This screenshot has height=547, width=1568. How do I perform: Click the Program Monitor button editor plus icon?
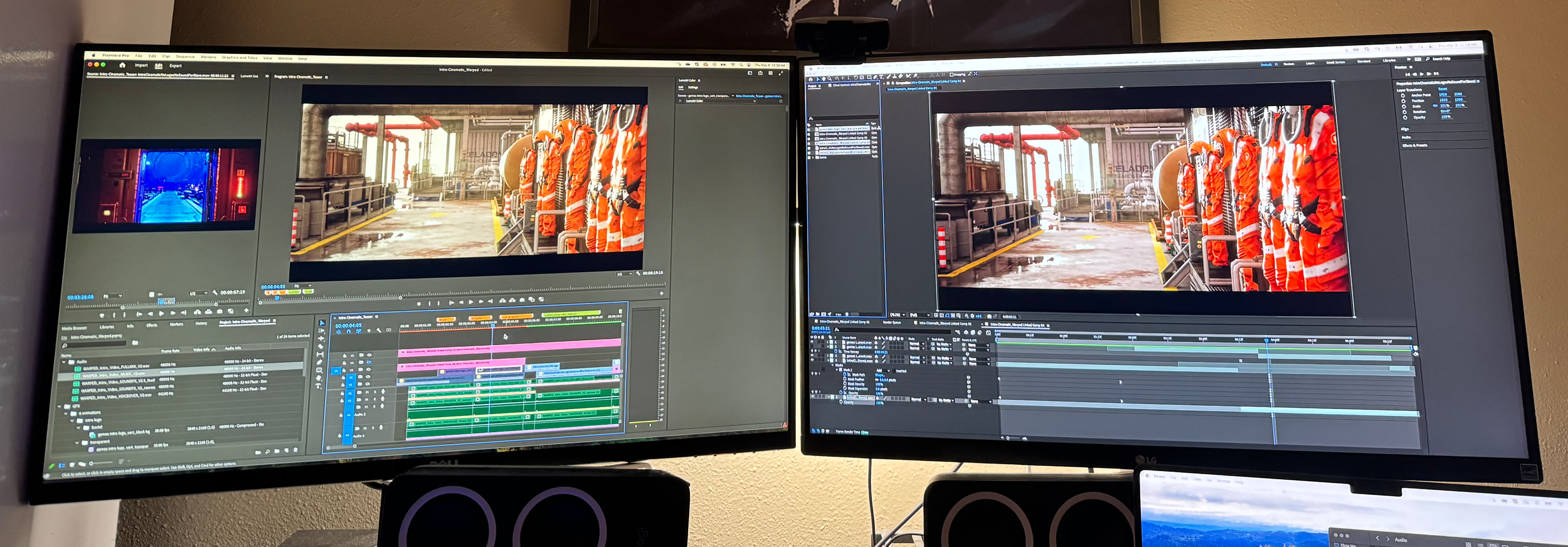(x=662, y=294)
